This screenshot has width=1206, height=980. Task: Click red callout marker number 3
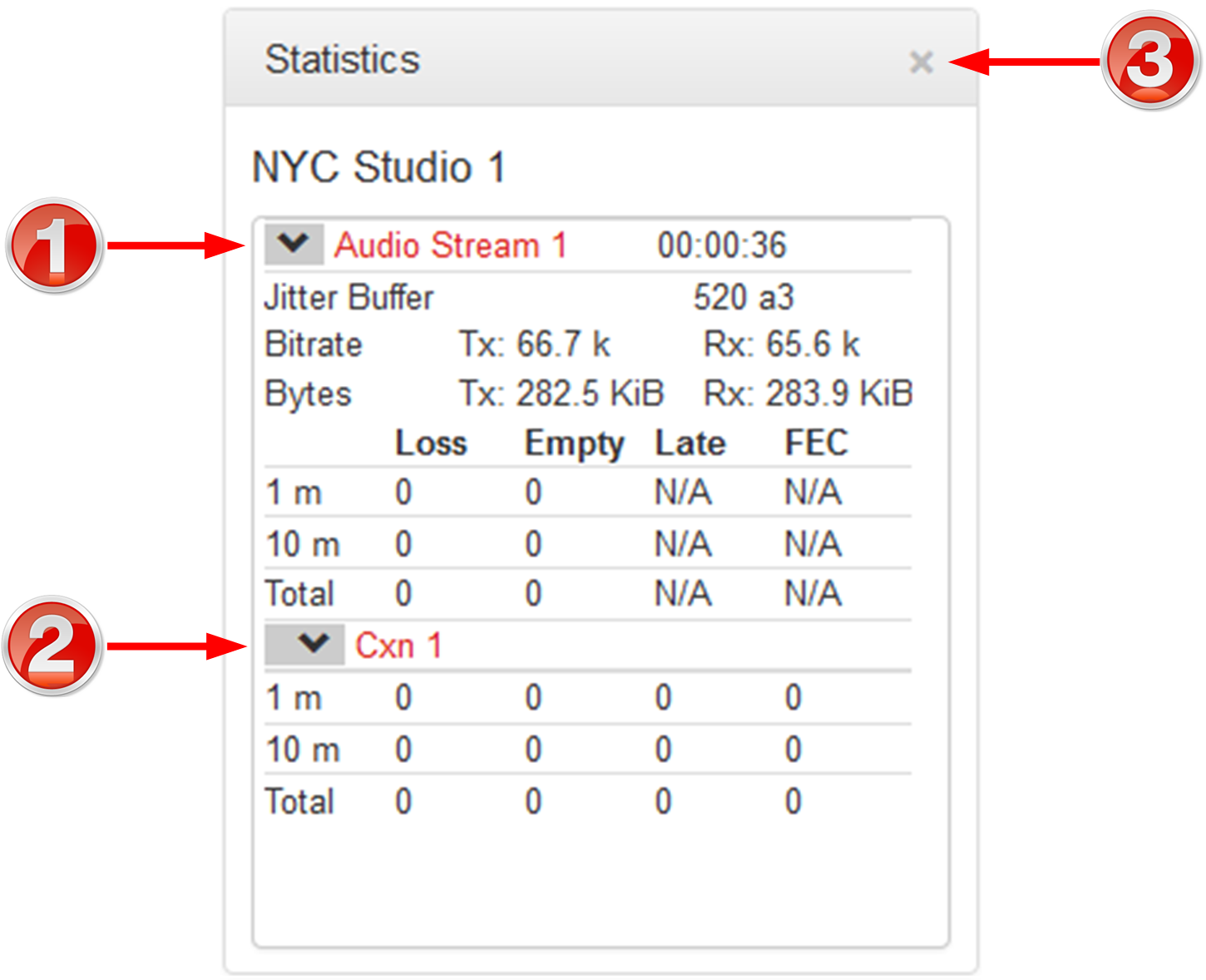(1150, 61)
